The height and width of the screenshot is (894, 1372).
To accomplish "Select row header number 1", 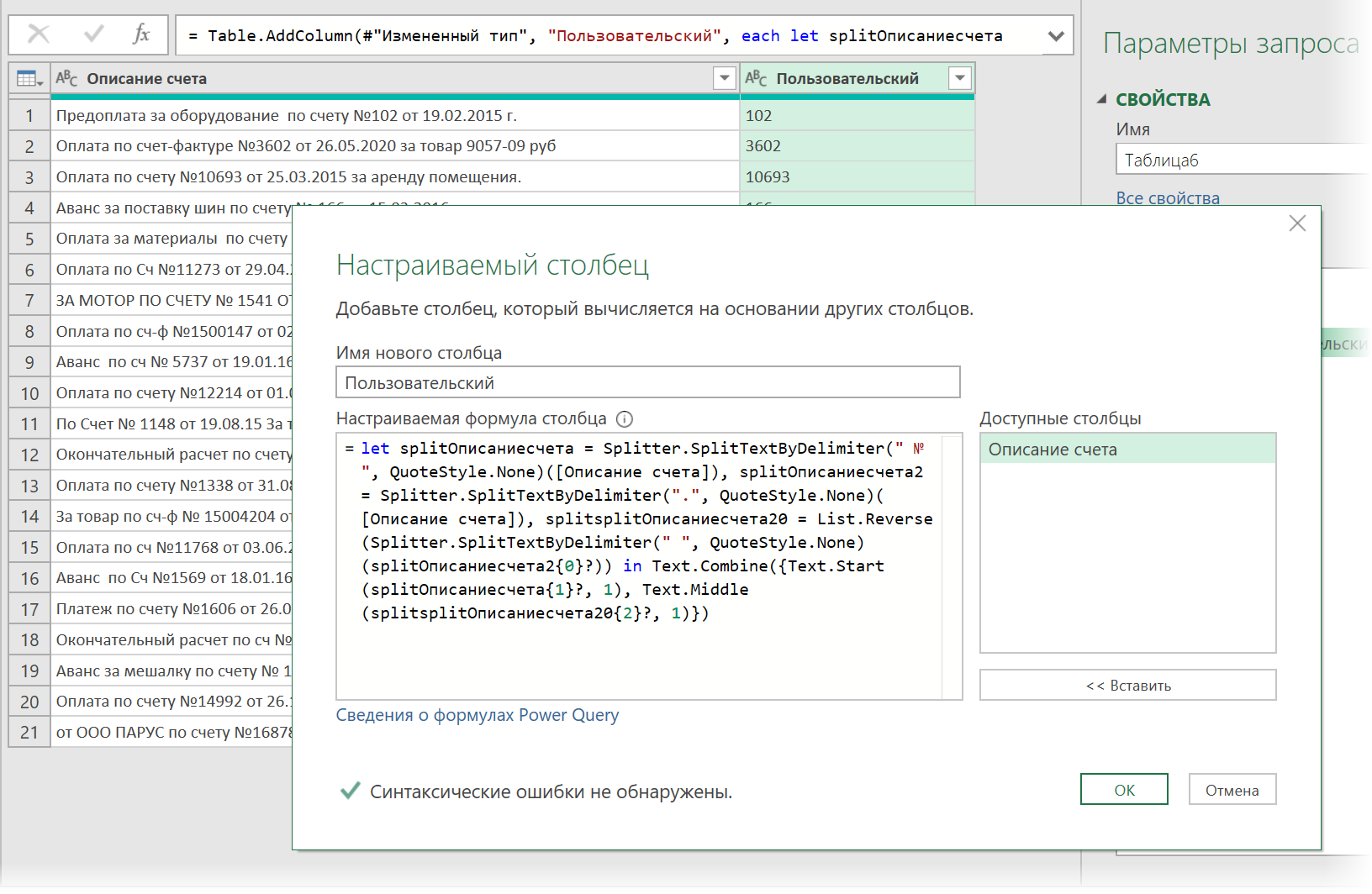I will [29, 116].
